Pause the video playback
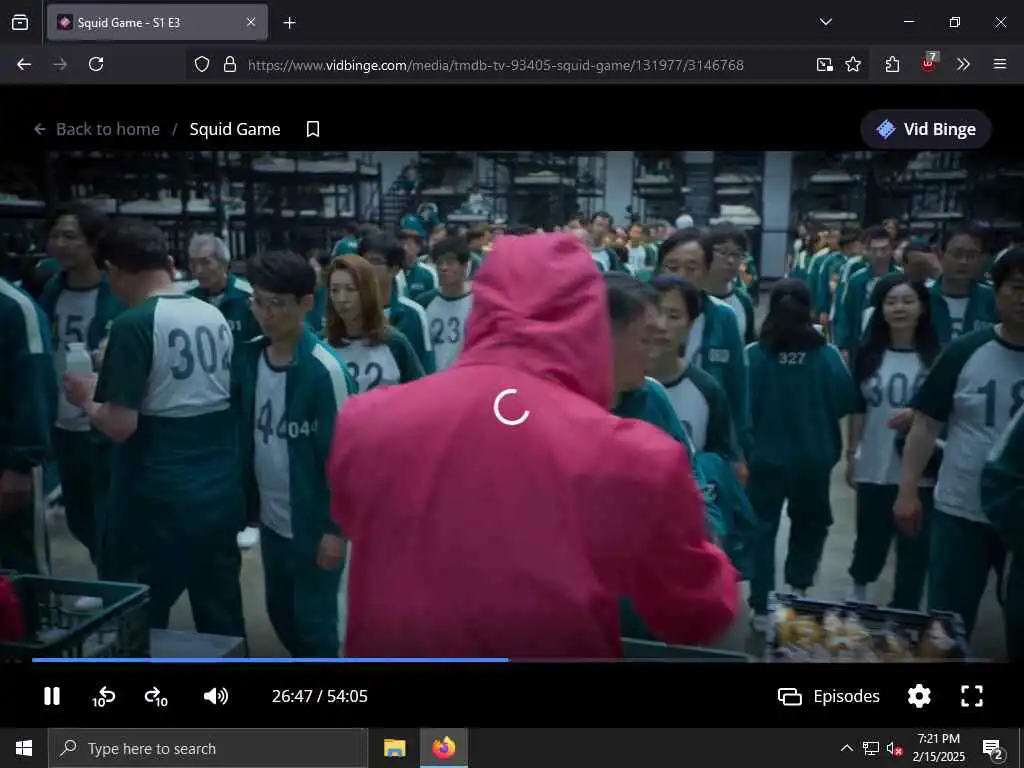This screenshot has width=1024, height=768. tap(52, 696)
